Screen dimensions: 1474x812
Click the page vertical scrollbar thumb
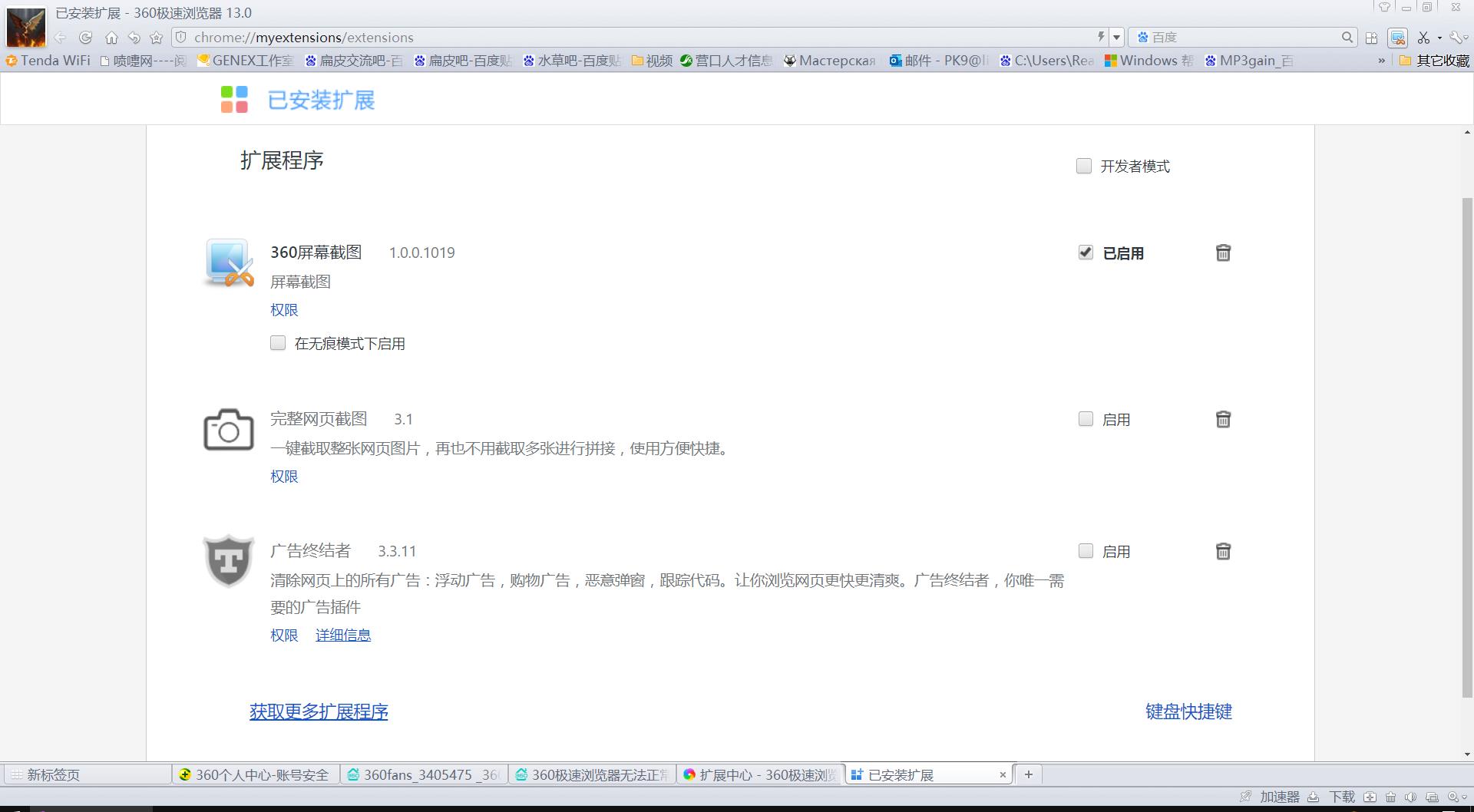point(1468,447)
